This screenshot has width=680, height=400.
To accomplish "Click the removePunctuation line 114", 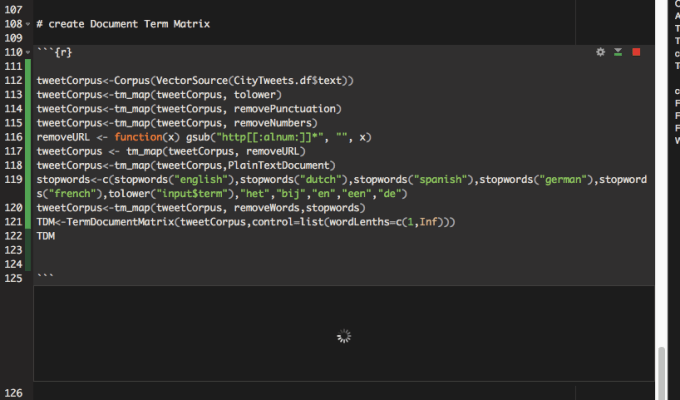I will point(189,108).
